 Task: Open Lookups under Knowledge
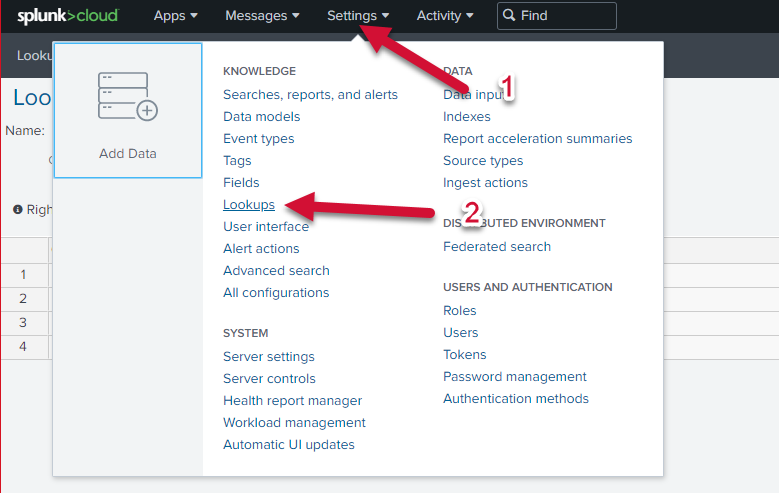coord(249,205)
